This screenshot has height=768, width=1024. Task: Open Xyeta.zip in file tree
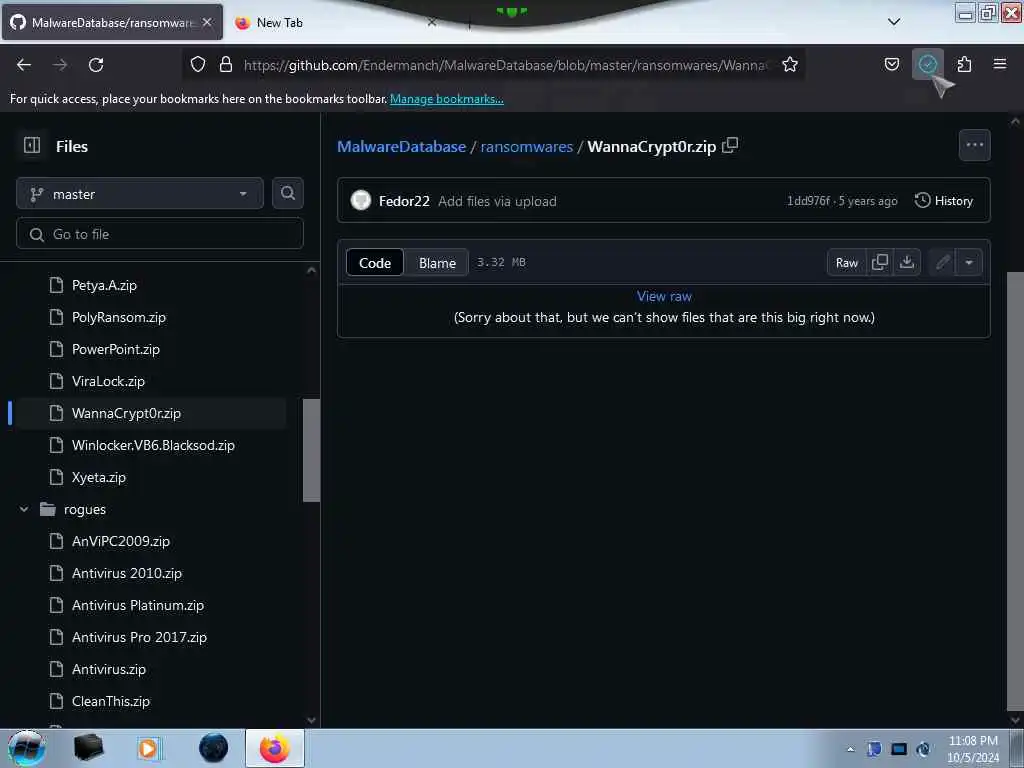(99, 477)
